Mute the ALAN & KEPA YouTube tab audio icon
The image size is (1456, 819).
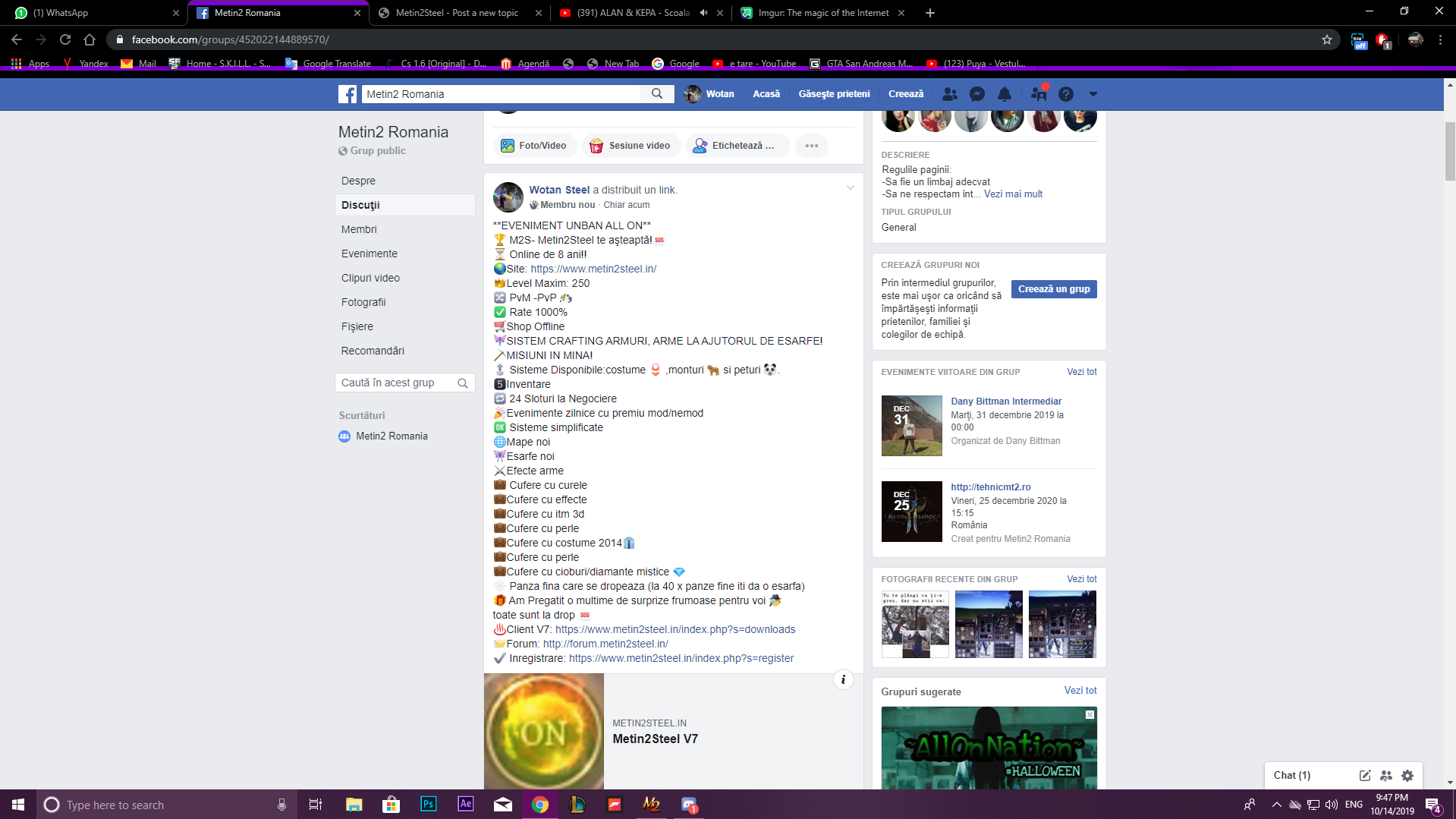pyautogui.click(x=703, y=13)
